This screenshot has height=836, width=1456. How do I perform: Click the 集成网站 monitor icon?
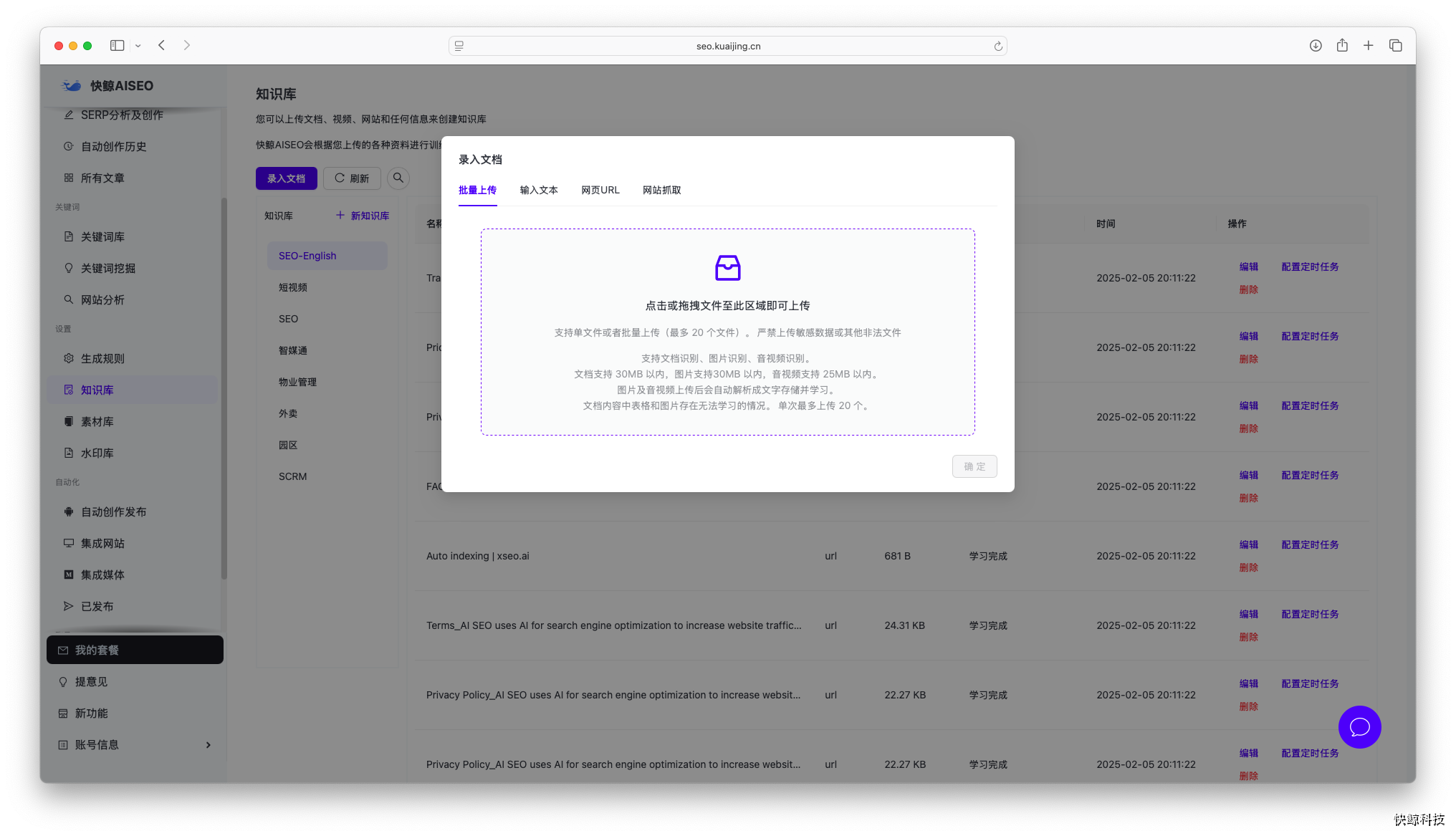click(x=69, y=543)
